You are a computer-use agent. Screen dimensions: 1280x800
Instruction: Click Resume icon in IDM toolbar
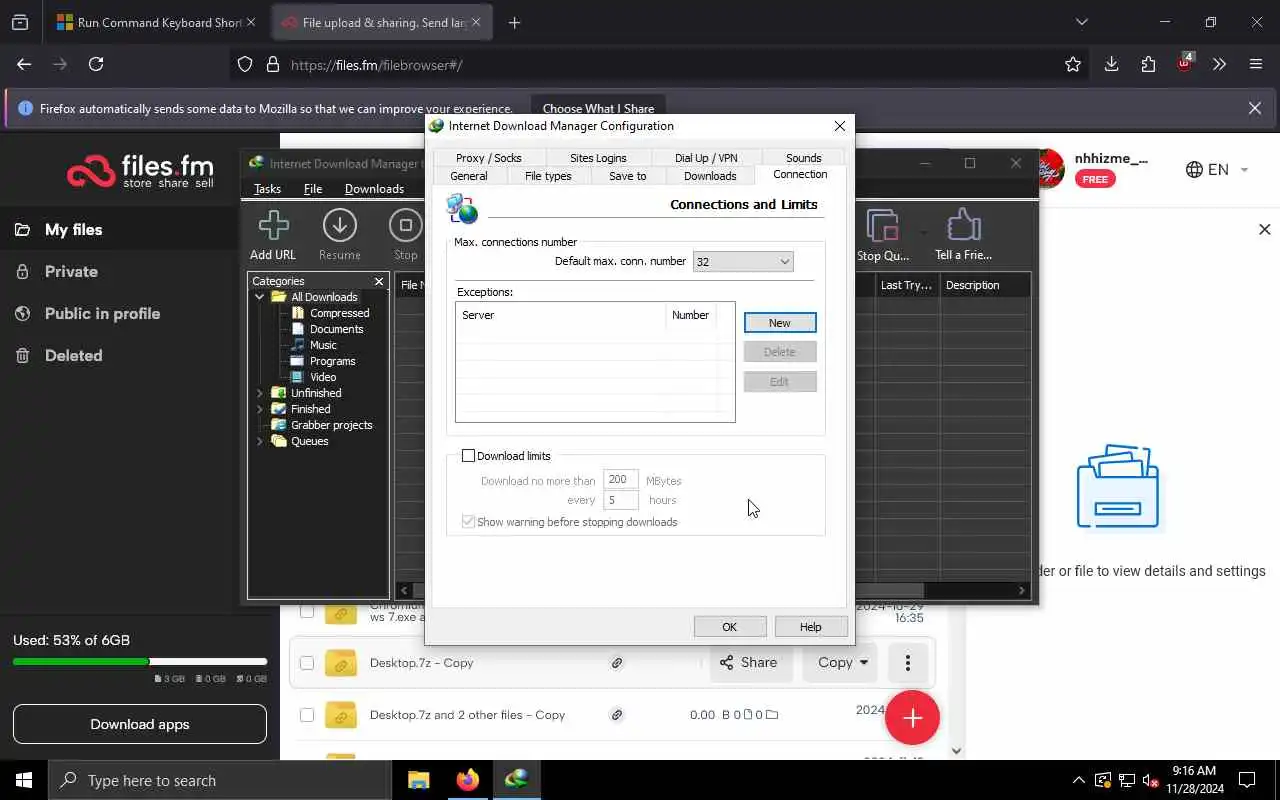click(340, 226)
